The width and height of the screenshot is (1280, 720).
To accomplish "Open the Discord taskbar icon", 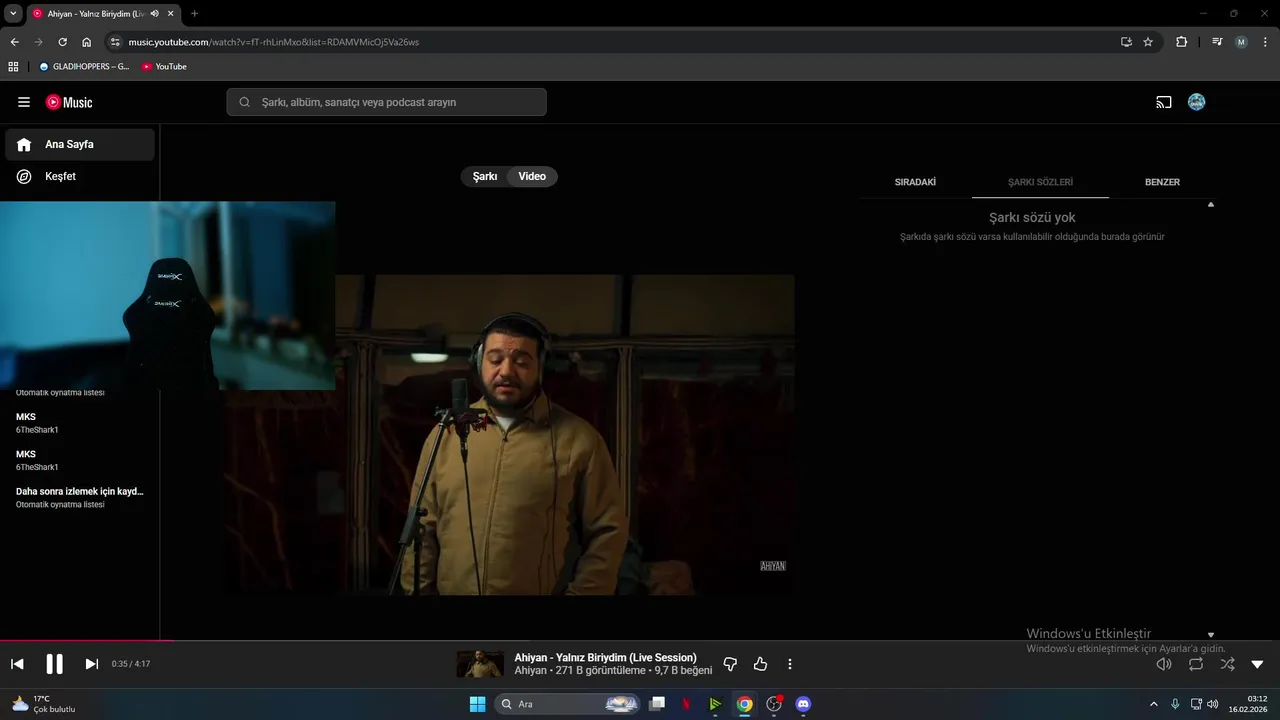I will [x=802, y=704].
